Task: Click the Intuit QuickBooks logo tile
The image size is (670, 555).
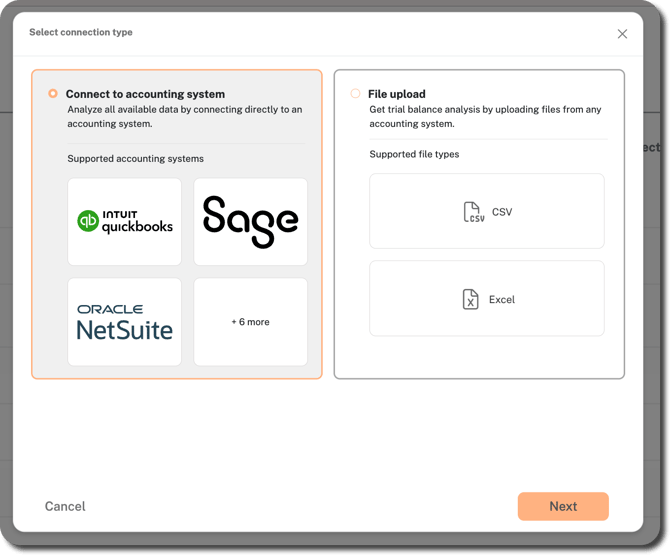Action: click(124, 222)
